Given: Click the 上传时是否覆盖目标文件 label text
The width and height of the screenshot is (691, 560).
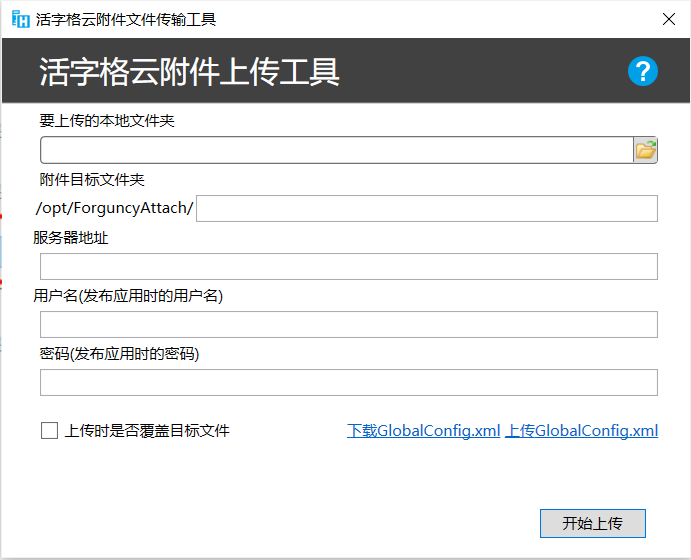Looking at the screenshot, I should click(147, 431).
